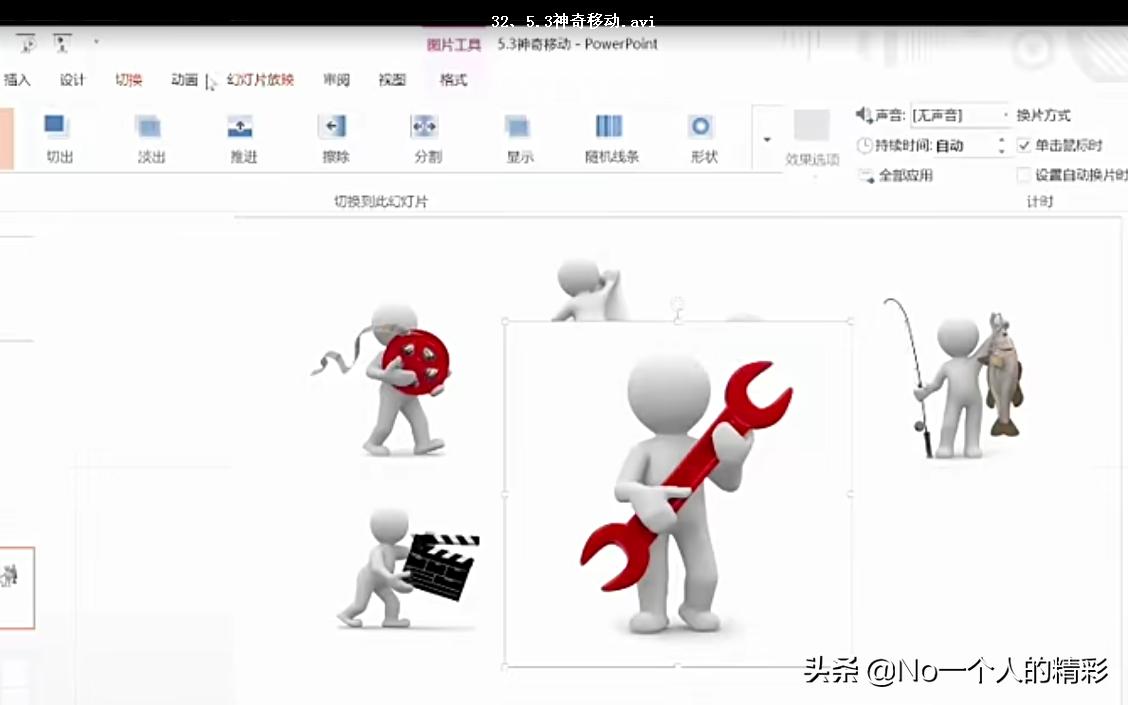Switch to the 动画 (Animations) ribbon tab
Viewport: 1128px width, 705px height.
(184, 80)
